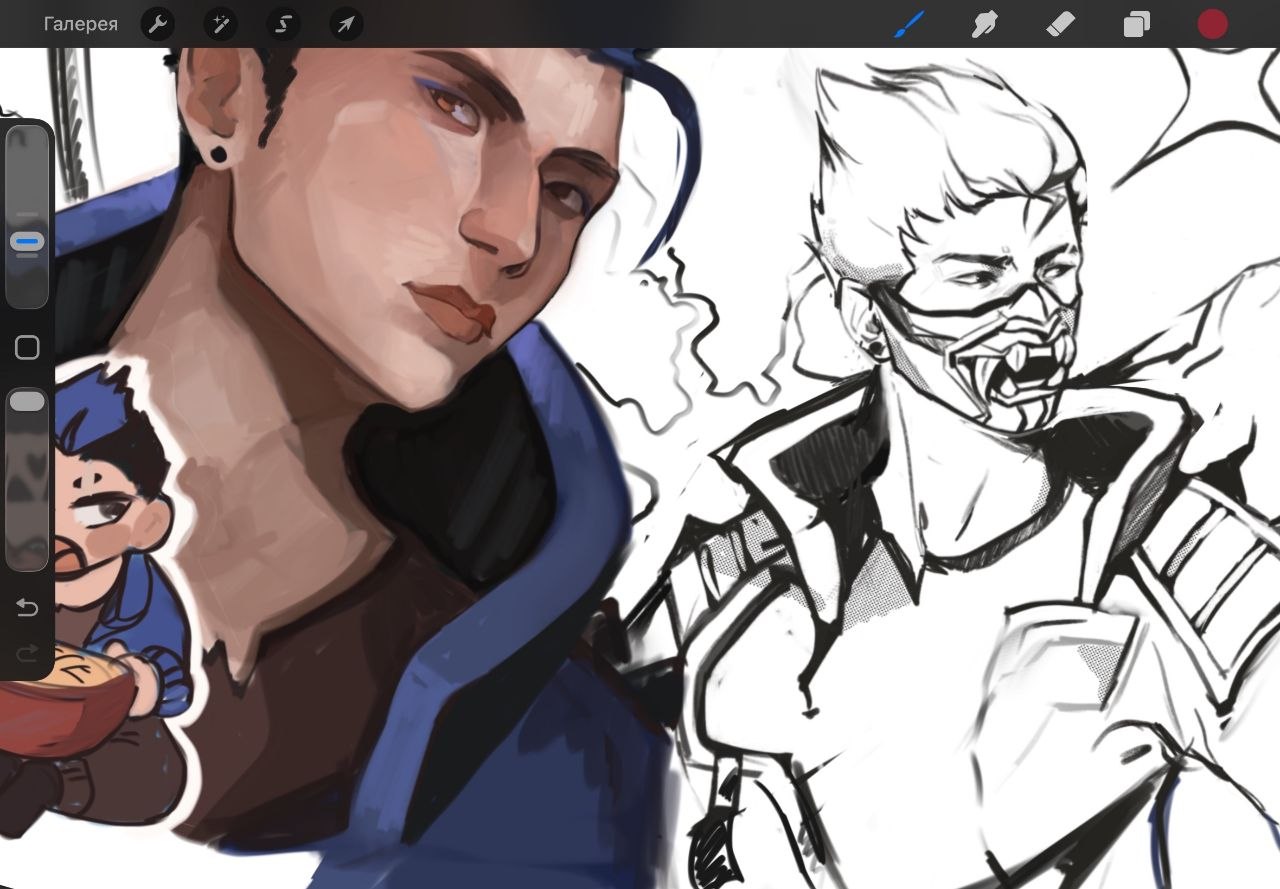1280x889 pixels.
Task: Open the Gallery via Галерея button
Action: click(x=81, y=24)
